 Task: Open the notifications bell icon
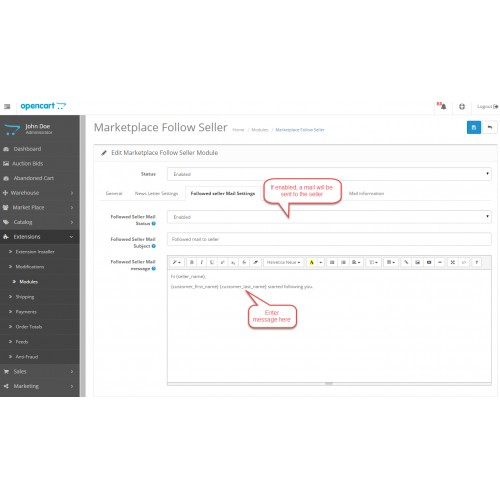coord(443,106)
